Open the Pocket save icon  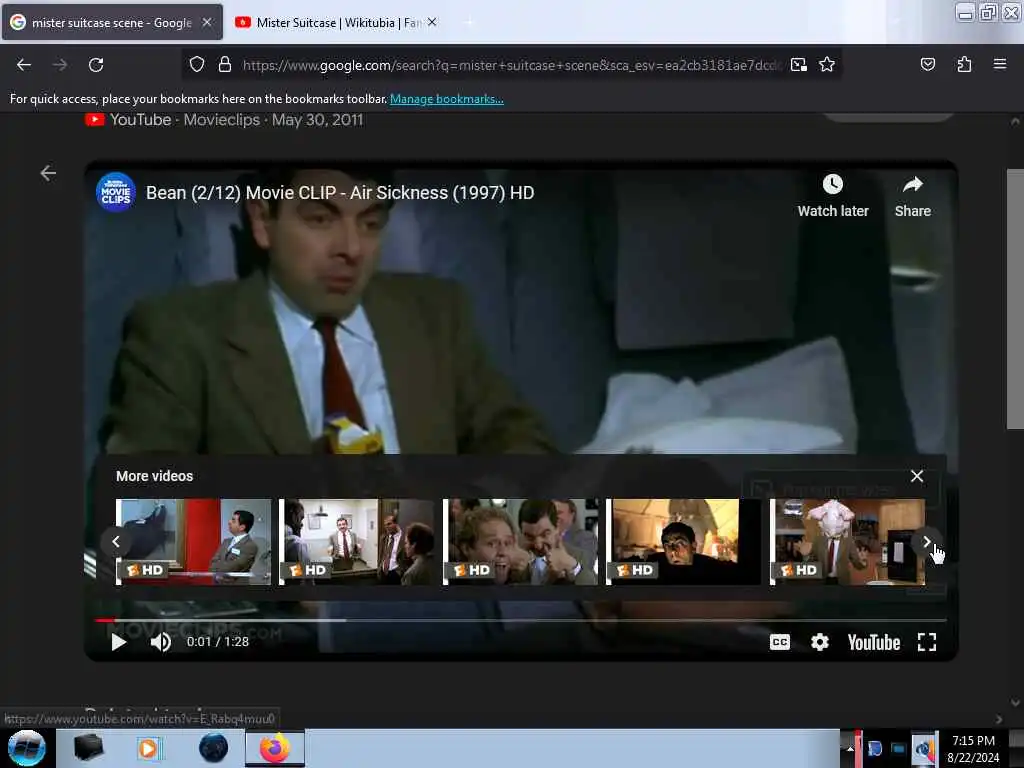pos(927,65)
